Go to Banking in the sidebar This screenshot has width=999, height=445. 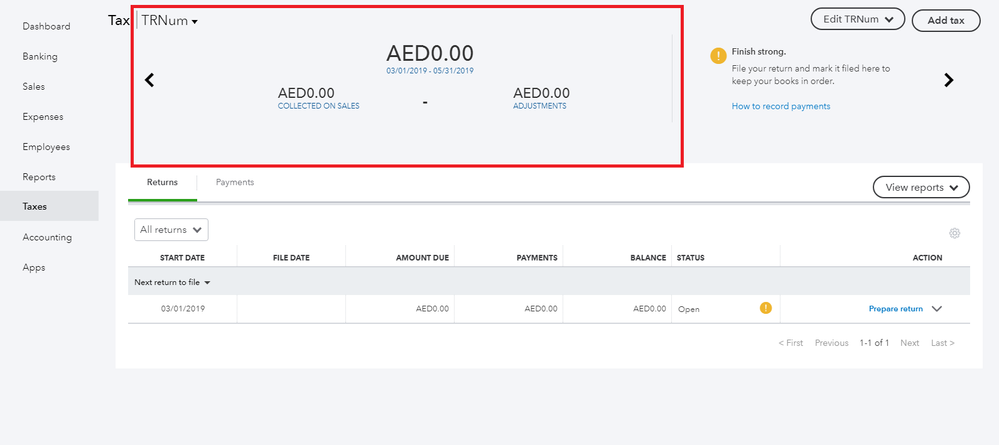[x=40, y=56]
